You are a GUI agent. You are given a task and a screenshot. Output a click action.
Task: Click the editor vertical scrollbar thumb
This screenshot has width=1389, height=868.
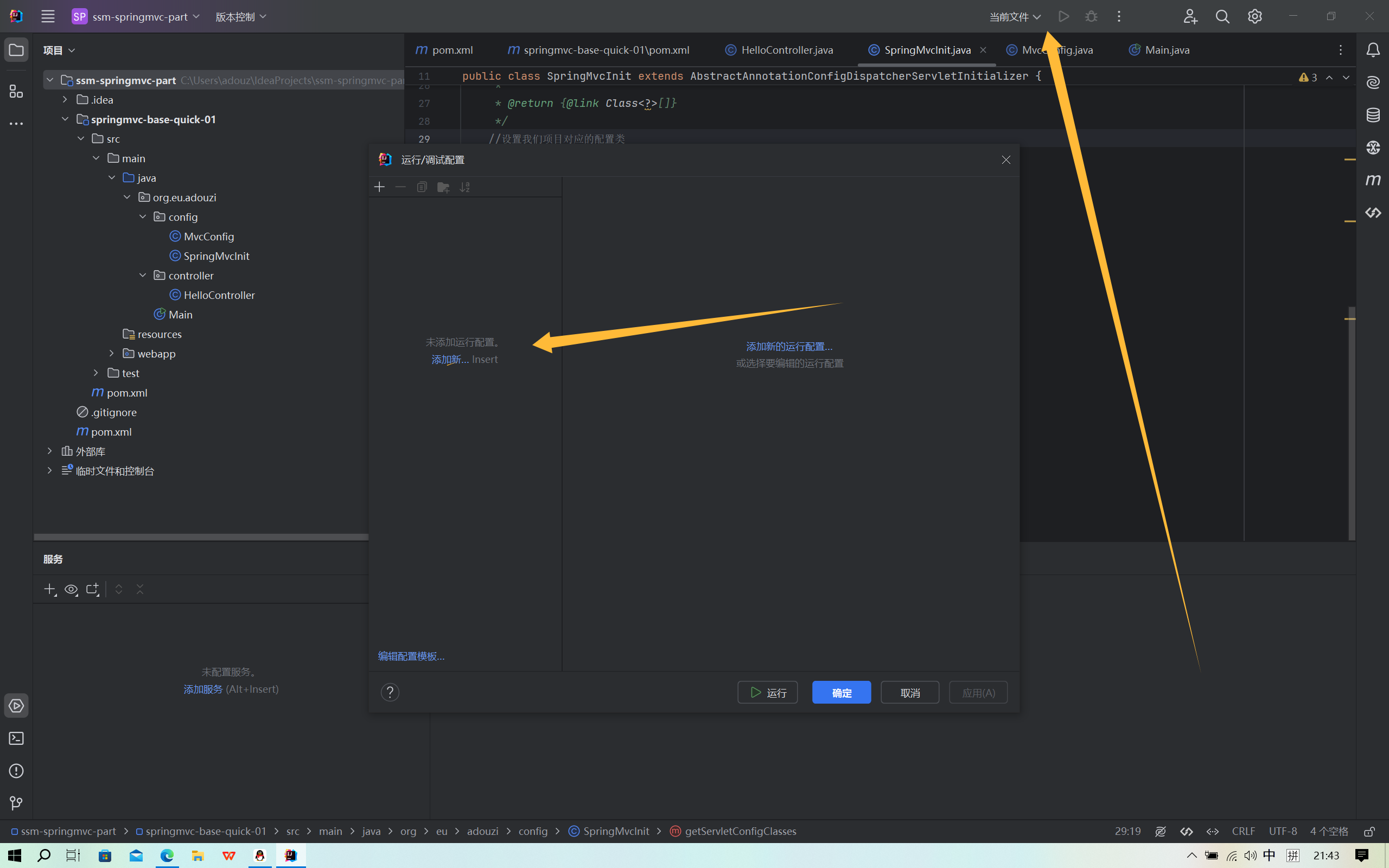1351,425
